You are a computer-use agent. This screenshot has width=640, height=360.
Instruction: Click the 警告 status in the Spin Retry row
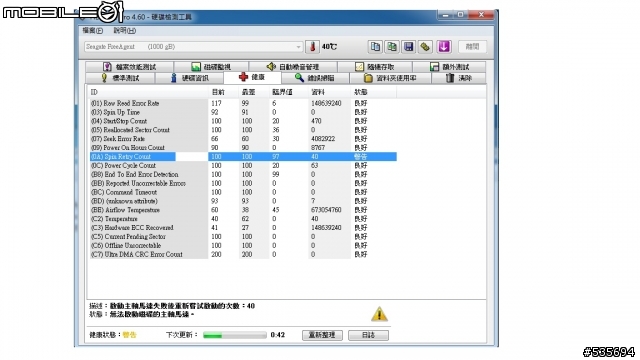coord(360,157)
